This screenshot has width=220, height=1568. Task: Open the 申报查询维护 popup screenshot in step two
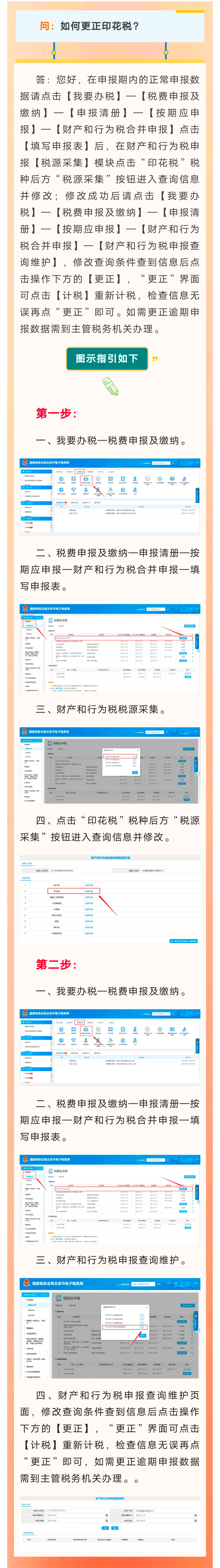click(x=110, y=1328)
